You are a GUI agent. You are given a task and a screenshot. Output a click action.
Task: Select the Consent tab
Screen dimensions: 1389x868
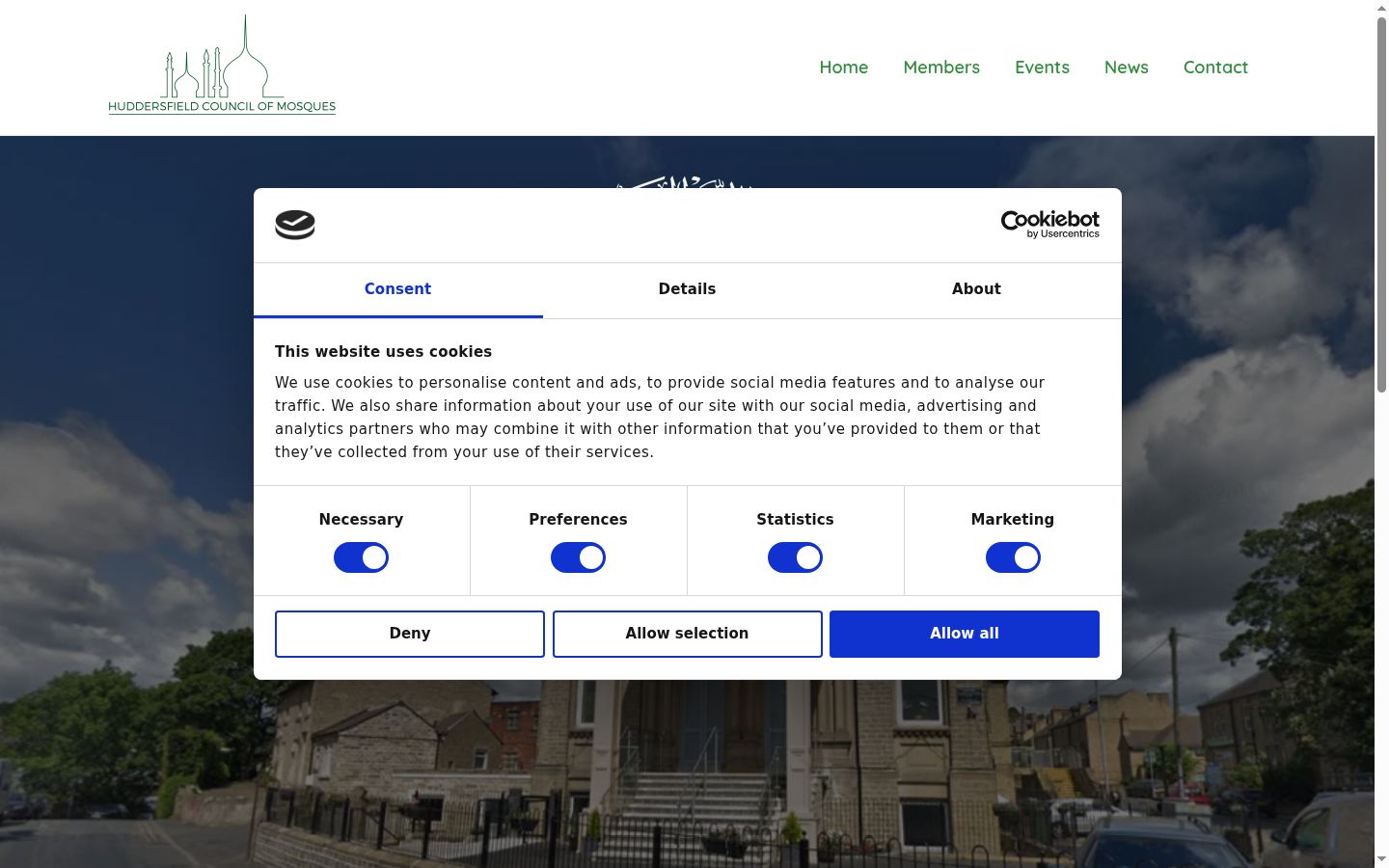[397, 289]
